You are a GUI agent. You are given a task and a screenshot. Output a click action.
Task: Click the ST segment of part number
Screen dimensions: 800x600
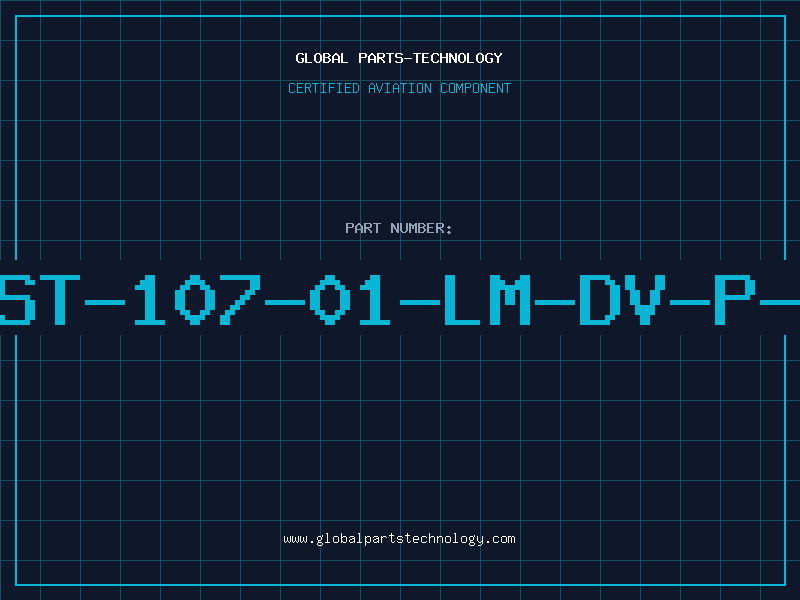pyautogui.click(x=40, y=299)
